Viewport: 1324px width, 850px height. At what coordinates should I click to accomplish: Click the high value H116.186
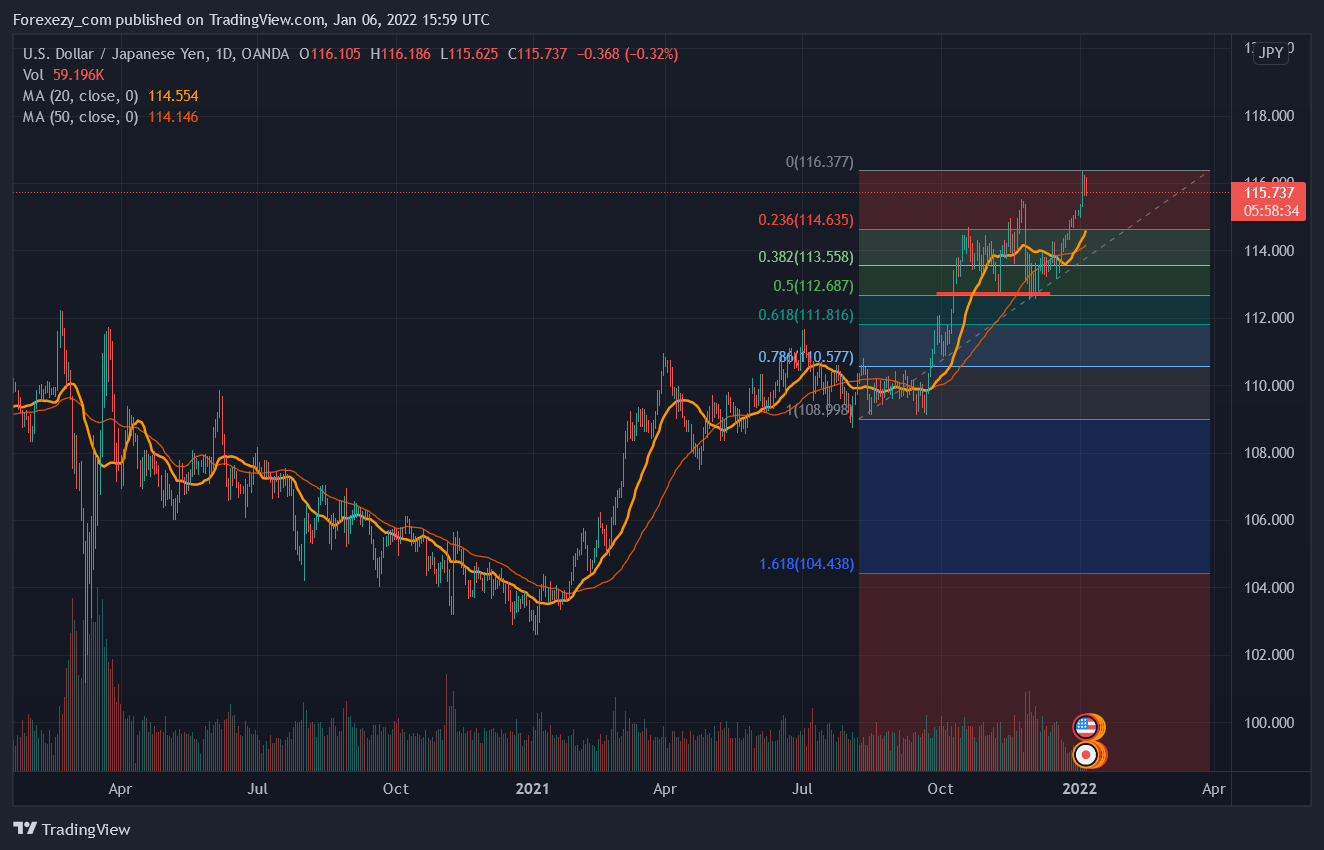(401, 54)
